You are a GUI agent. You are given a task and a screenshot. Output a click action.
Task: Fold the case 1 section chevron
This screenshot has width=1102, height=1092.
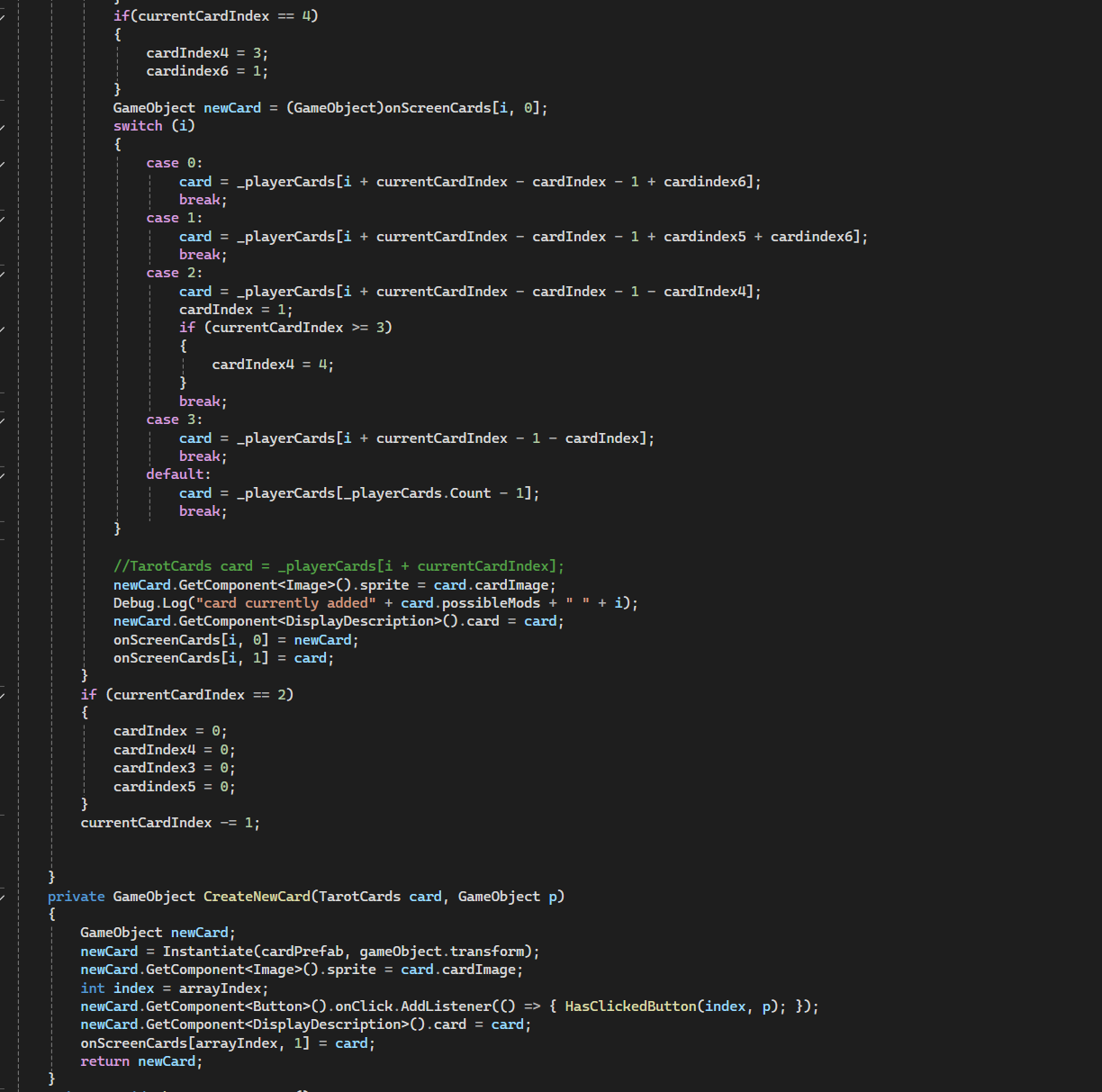(3, 218)
